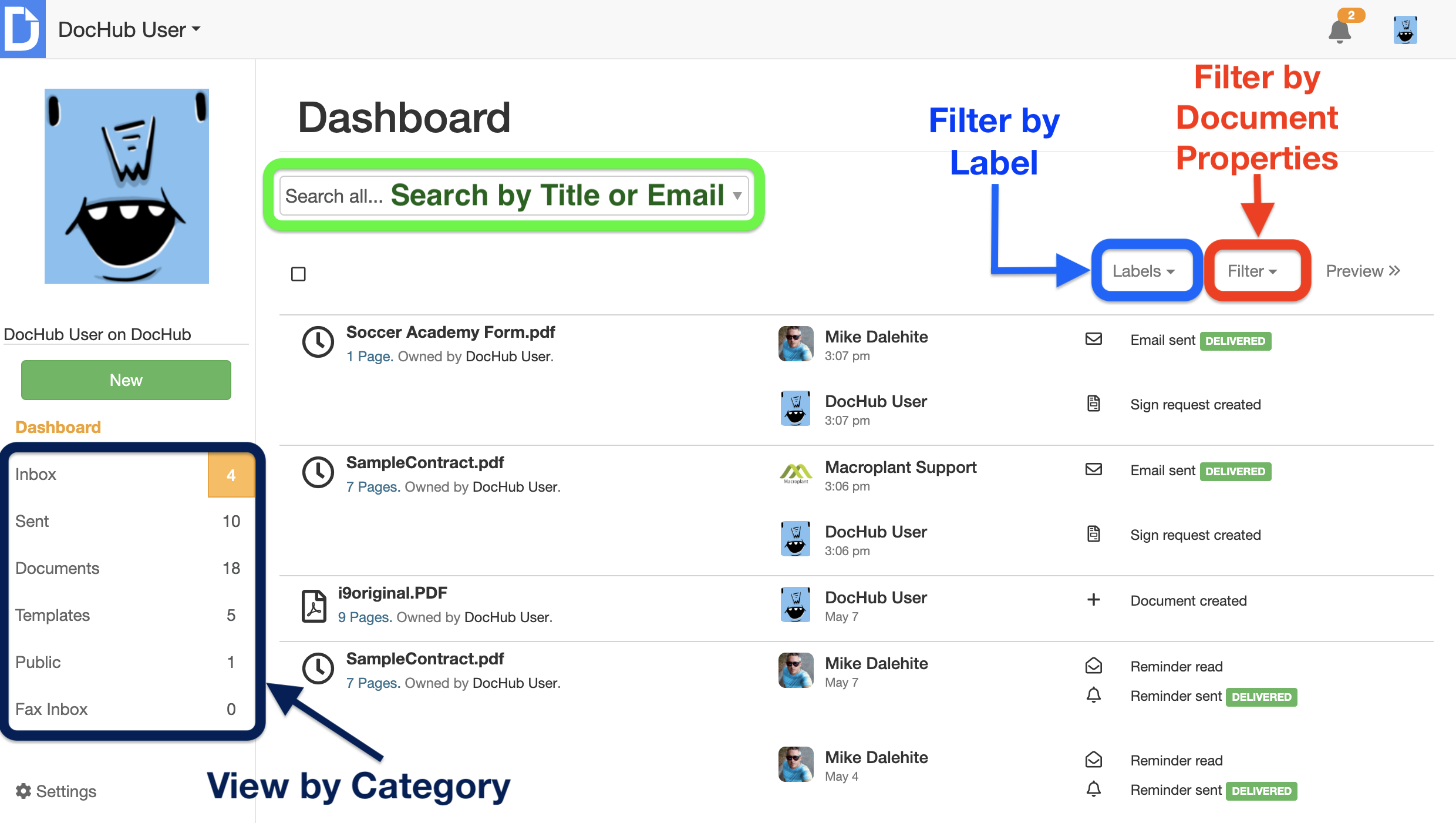Click the Search all input field
The height and width of the screenshot is (823, 1456).
514,196
